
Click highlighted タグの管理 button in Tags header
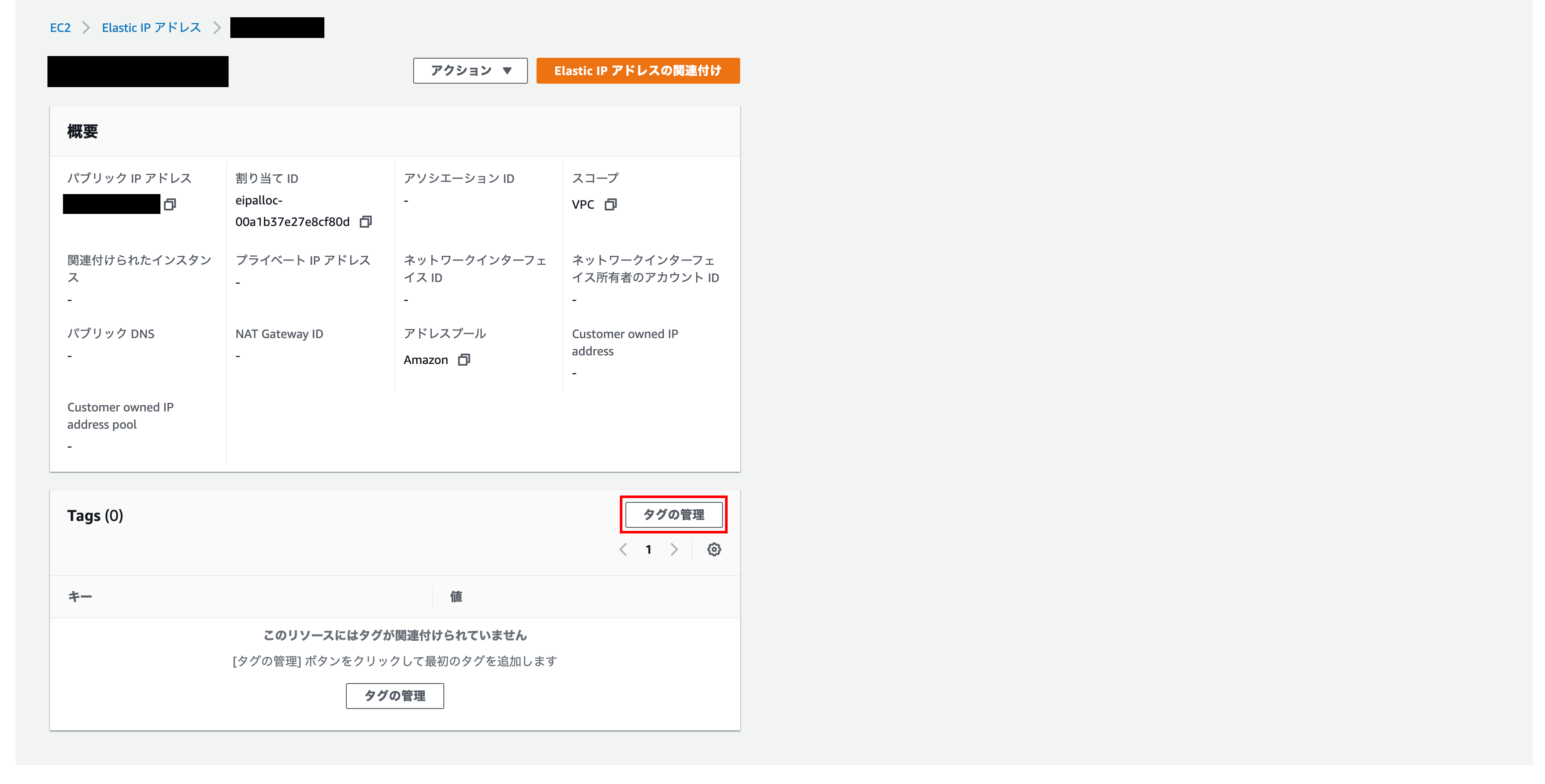coord(674,514)
